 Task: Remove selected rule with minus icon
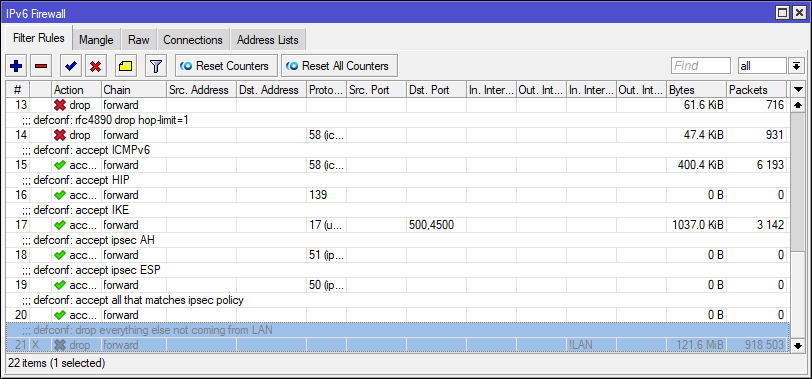(x=41, y=66)
